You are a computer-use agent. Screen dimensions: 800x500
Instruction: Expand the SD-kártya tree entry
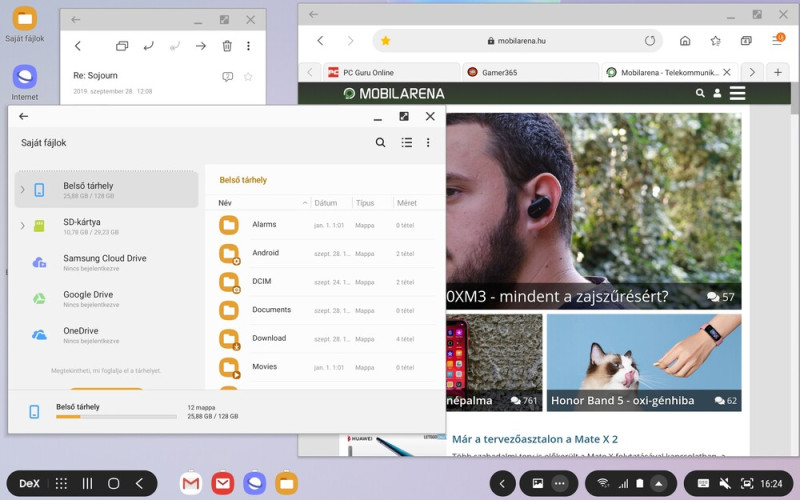(22, 226)
